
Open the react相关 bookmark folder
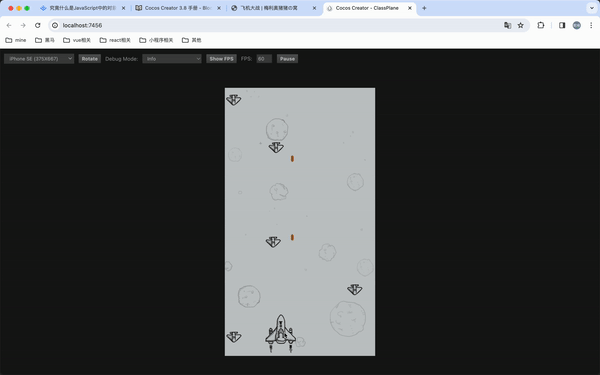click(x=115, y=40)
